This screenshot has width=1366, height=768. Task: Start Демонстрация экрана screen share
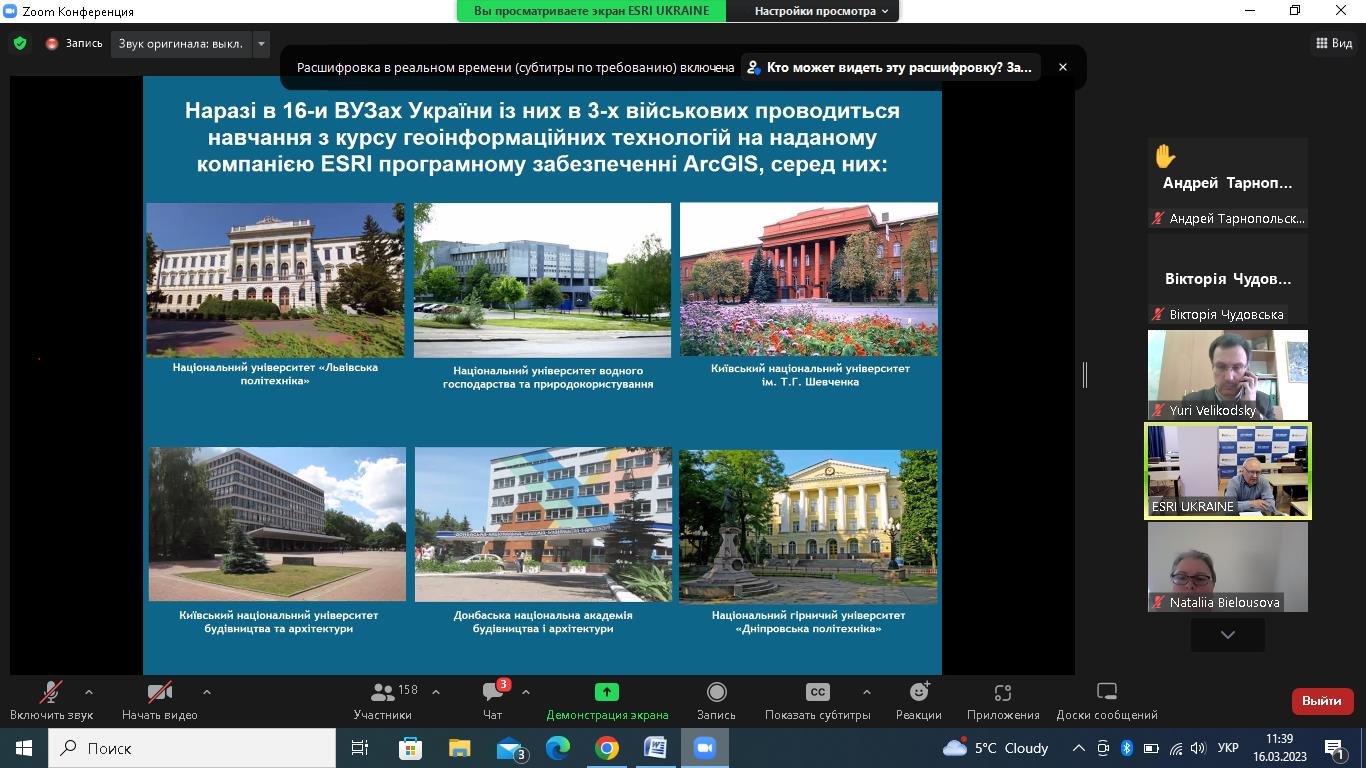(x=607, y=700)
